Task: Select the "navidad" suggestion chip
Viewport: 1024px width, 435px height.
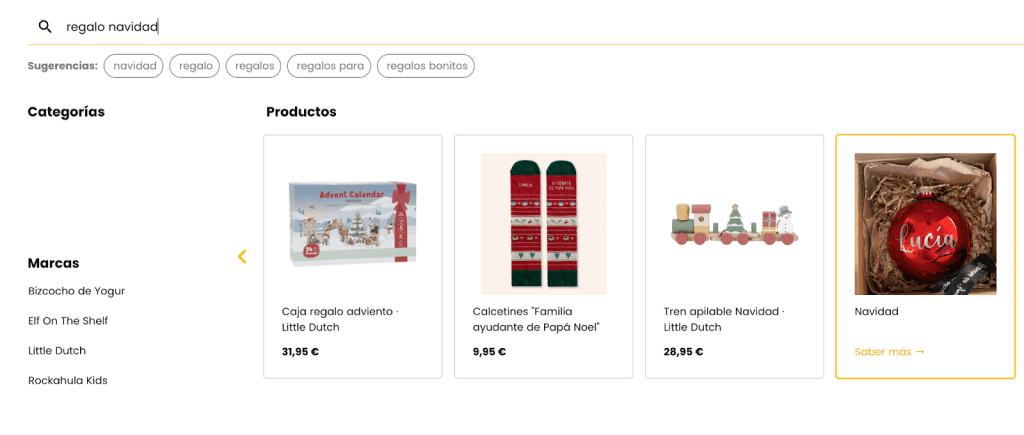Action: (x=134, y=66)
